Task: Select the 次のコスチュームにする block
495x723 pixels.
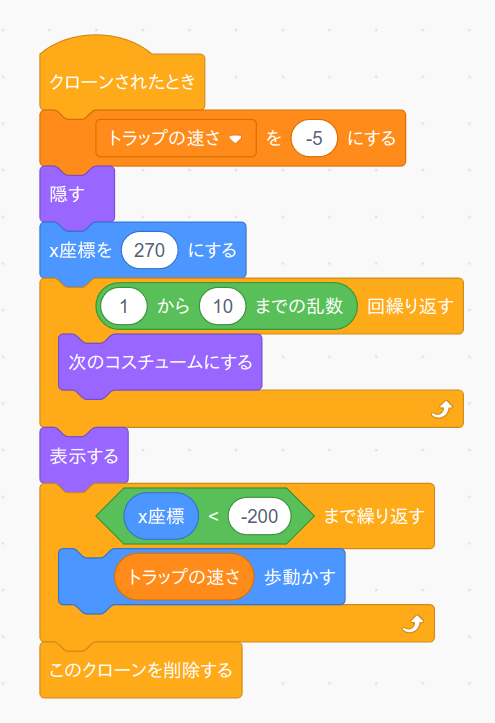Action: tap(160, 362)
